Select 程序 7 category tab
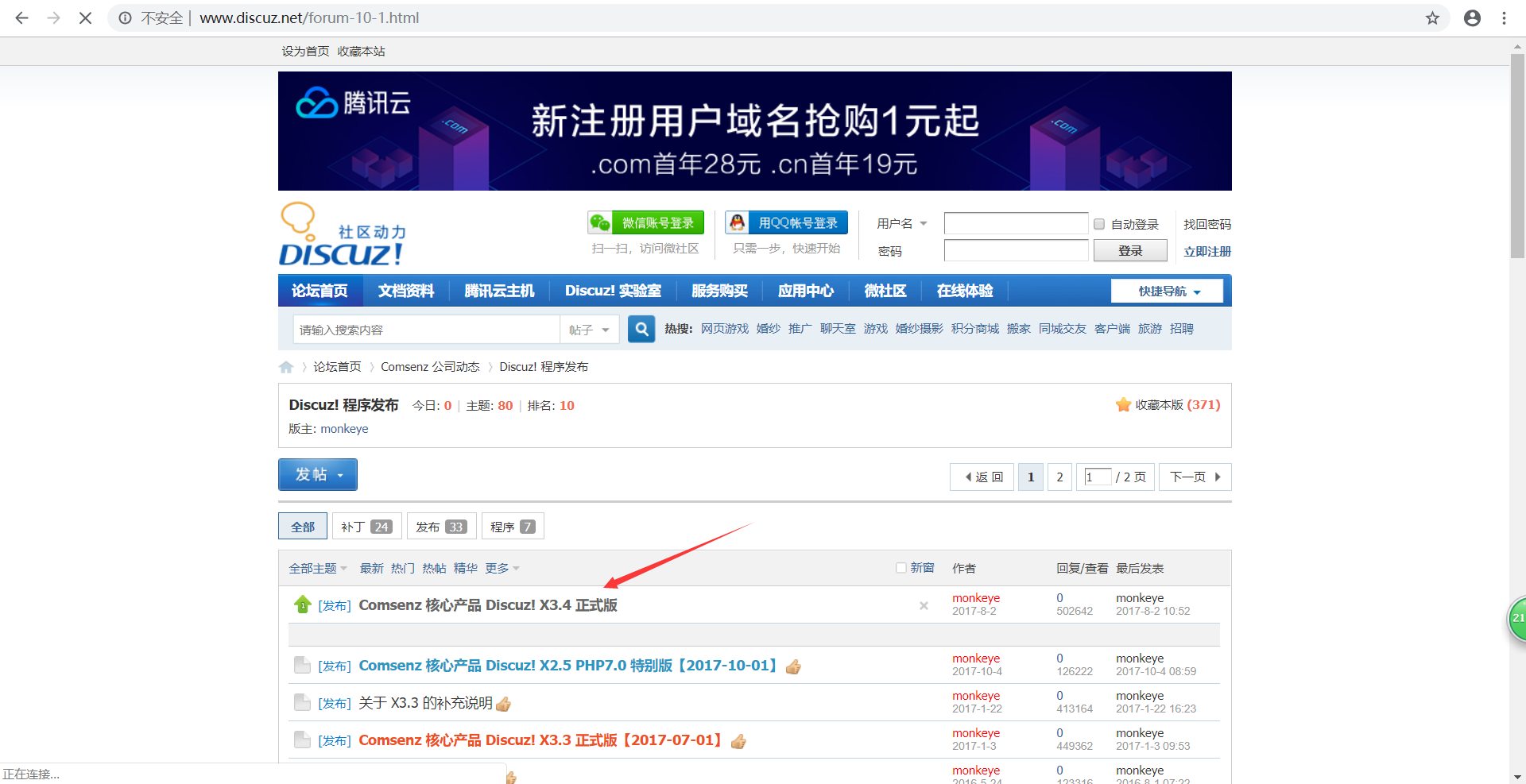This screenshot has height=784, width=1526. coord(513,527)
